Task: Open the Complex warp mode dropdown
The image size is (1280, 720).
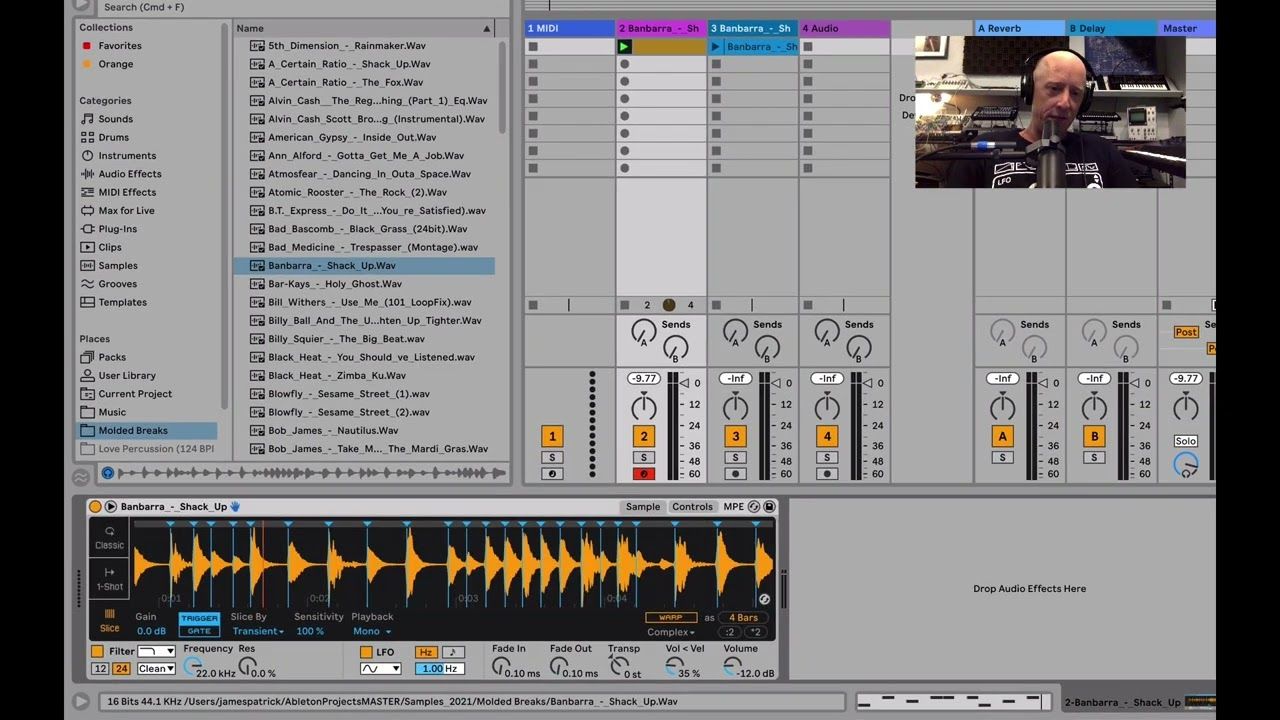Action: point(668,631)
